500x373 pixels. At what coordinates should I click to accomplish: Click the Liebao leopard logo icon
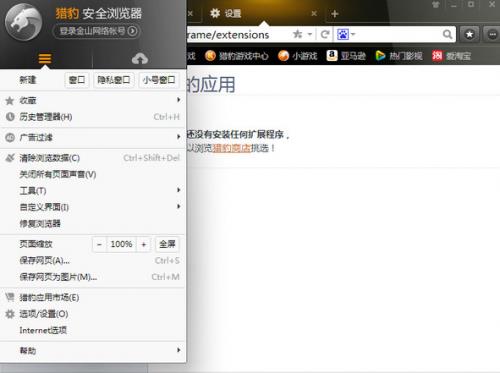pos(23,22)
